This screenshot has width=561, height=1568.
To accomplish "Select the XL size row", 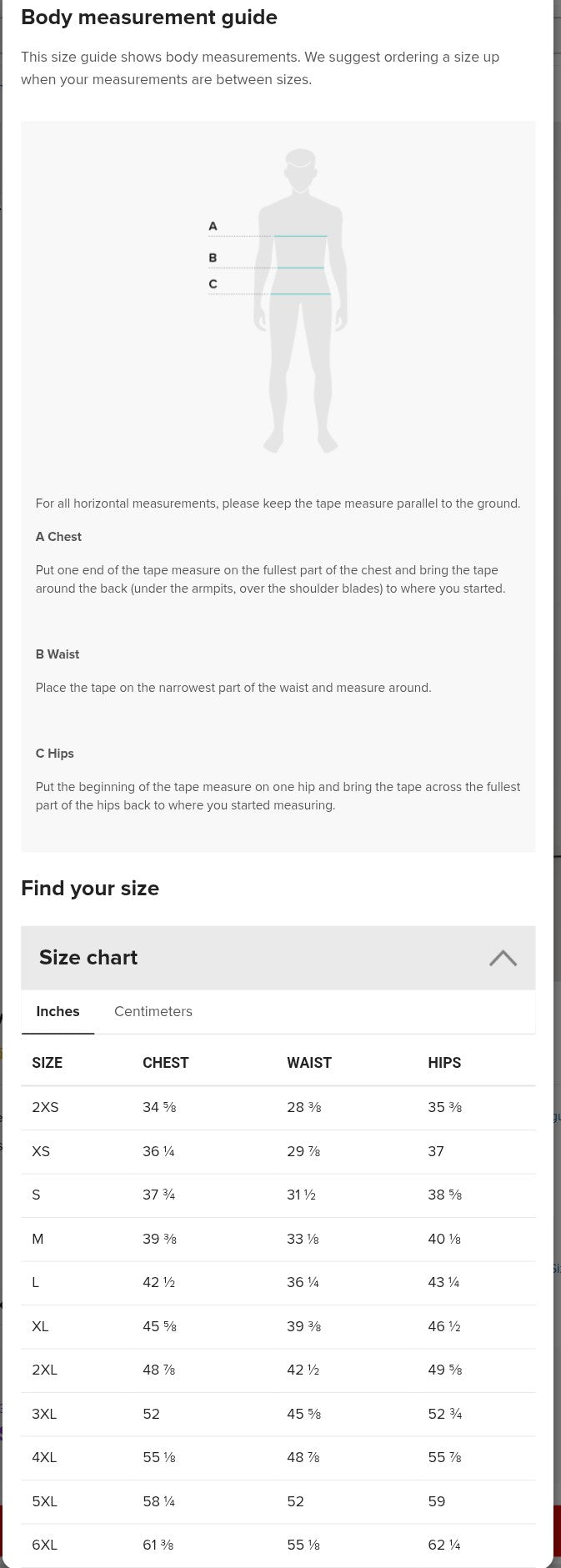I will pyautogui.click(x=278, y=1327).
